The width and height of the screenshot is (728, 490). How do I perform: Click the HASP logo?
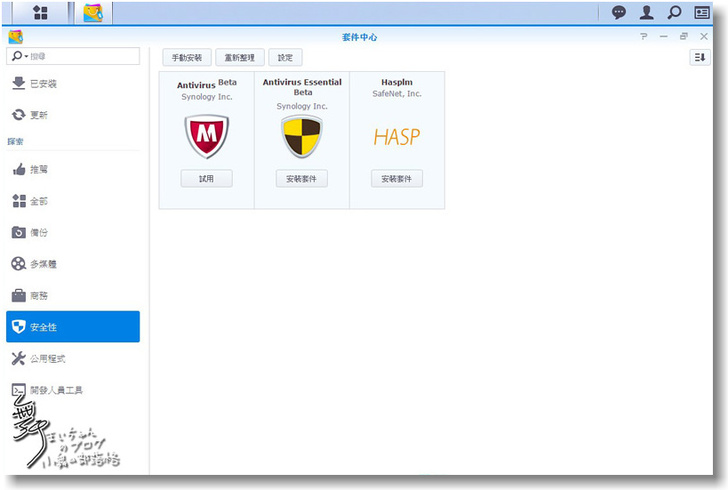pyautogui.click(x=396, y=137)
